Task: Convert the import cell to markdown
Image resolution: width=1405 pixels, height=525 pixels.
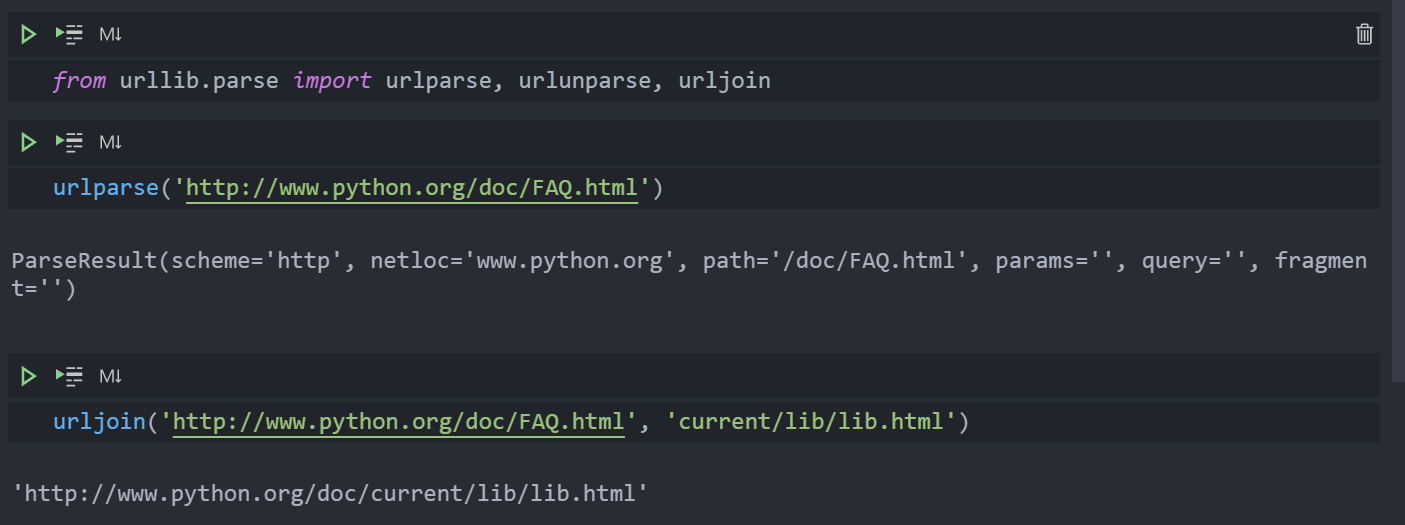Action: pyautogui.click(x=110, y=35)
